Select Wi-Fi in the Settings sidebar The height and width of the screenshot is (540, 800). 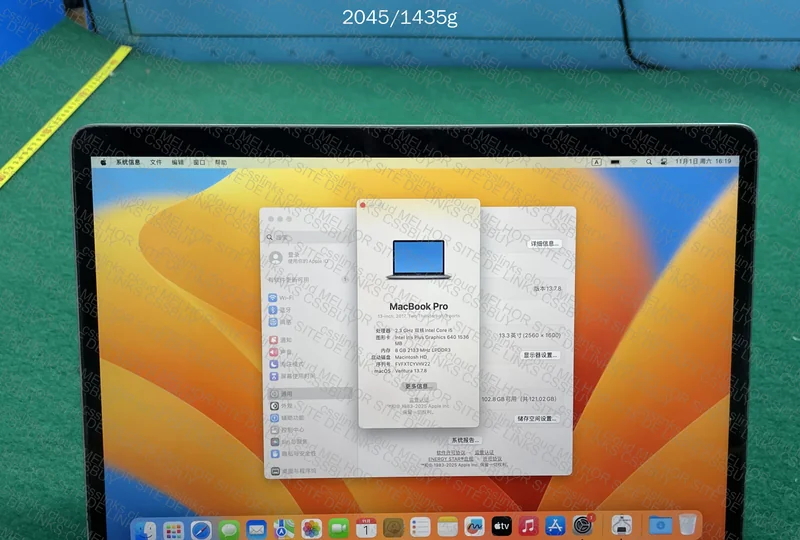pos(309,298)
